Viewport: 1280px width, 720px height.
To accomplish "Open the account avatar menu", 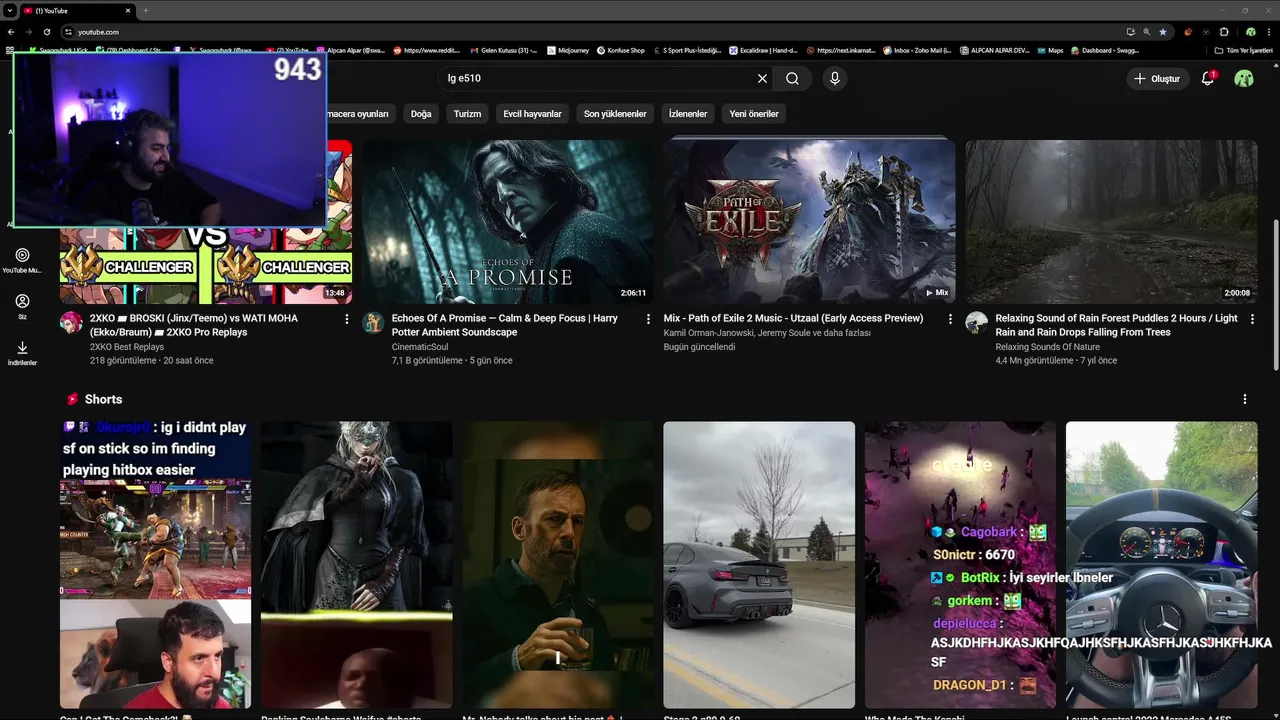I will coord(1244,78).
